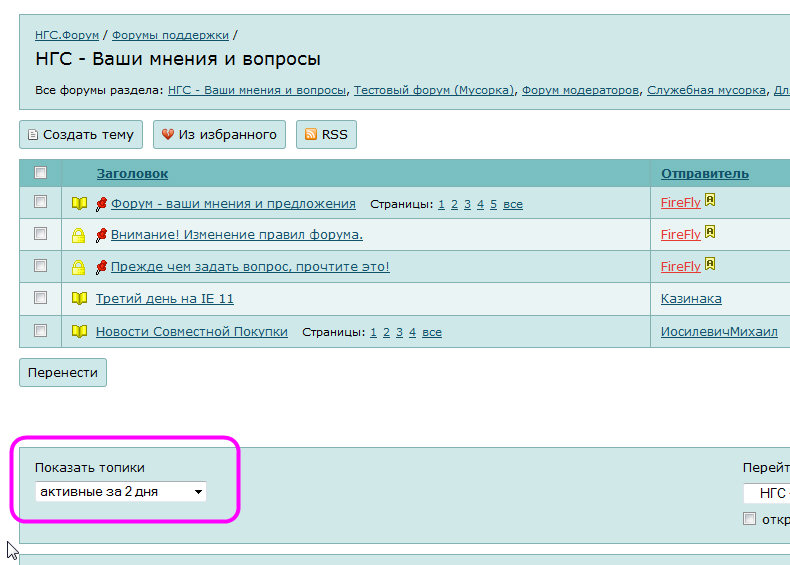
Task: Click the open-book icon beside 'Форум - ваши мнения и предложения'
Action: pos(79,203)
